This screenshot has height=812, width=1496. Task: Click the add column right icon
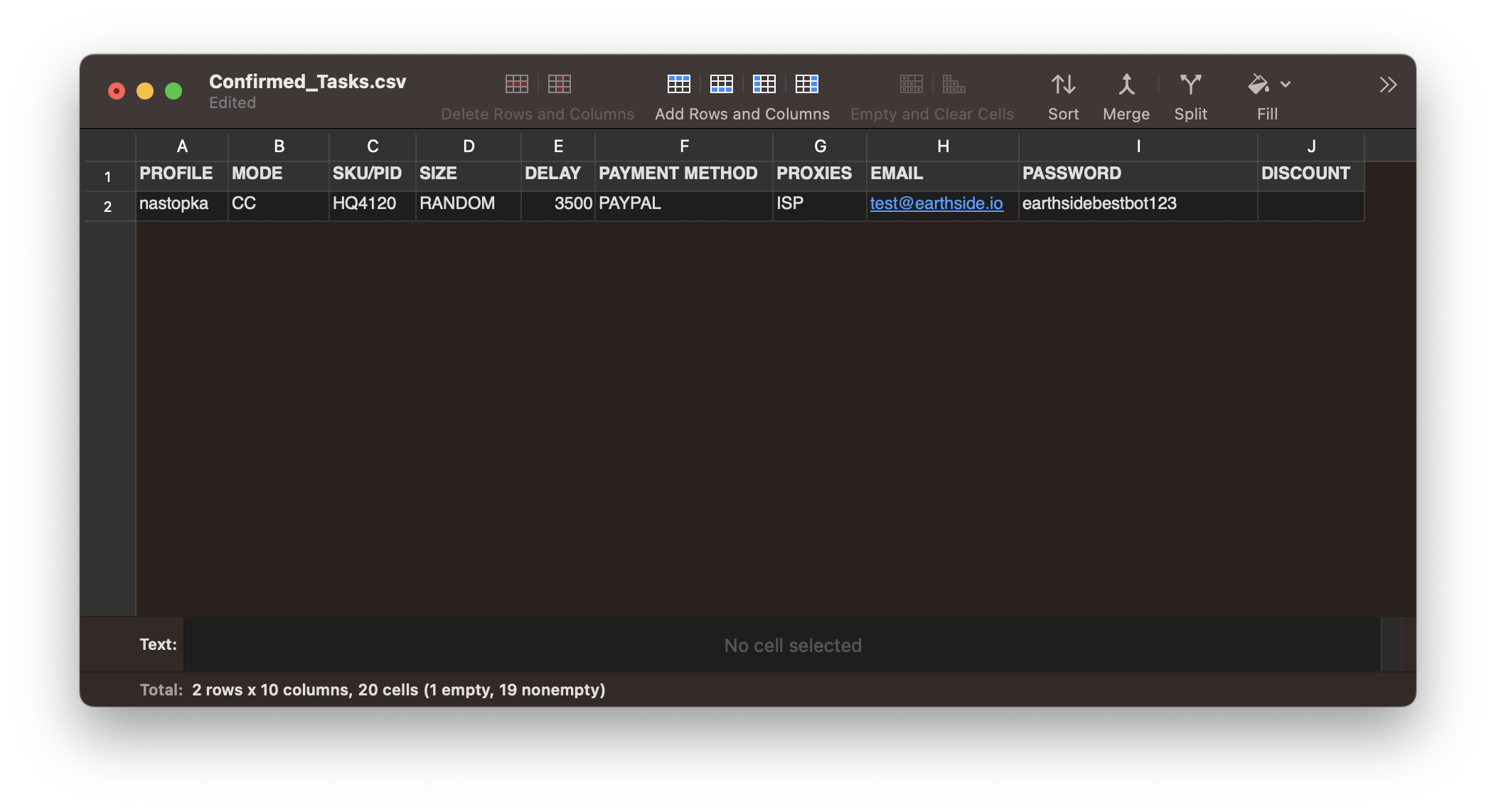pyautogui.click(x=807, y=84)
